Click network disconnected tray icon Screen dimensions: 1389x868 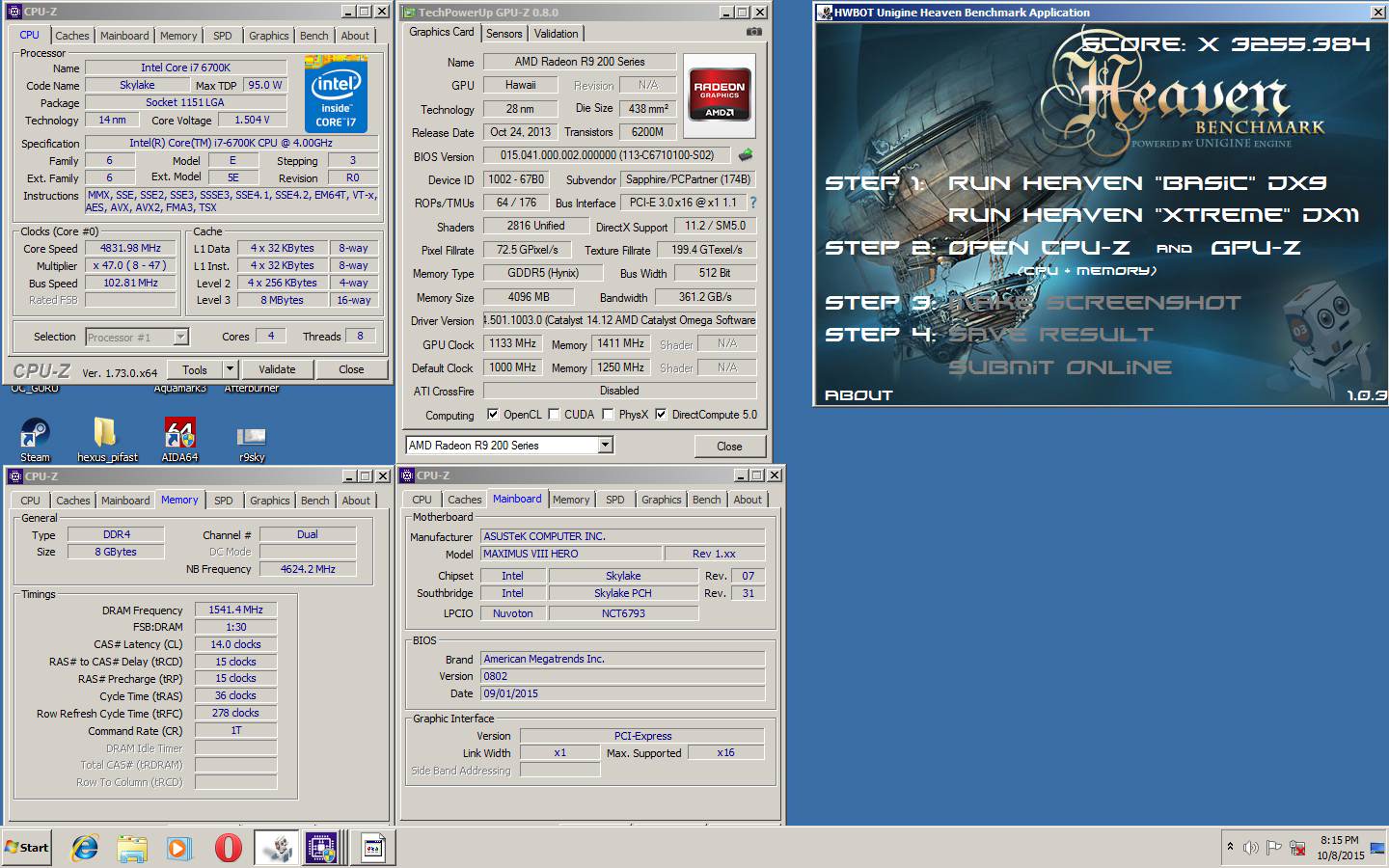1298,848
